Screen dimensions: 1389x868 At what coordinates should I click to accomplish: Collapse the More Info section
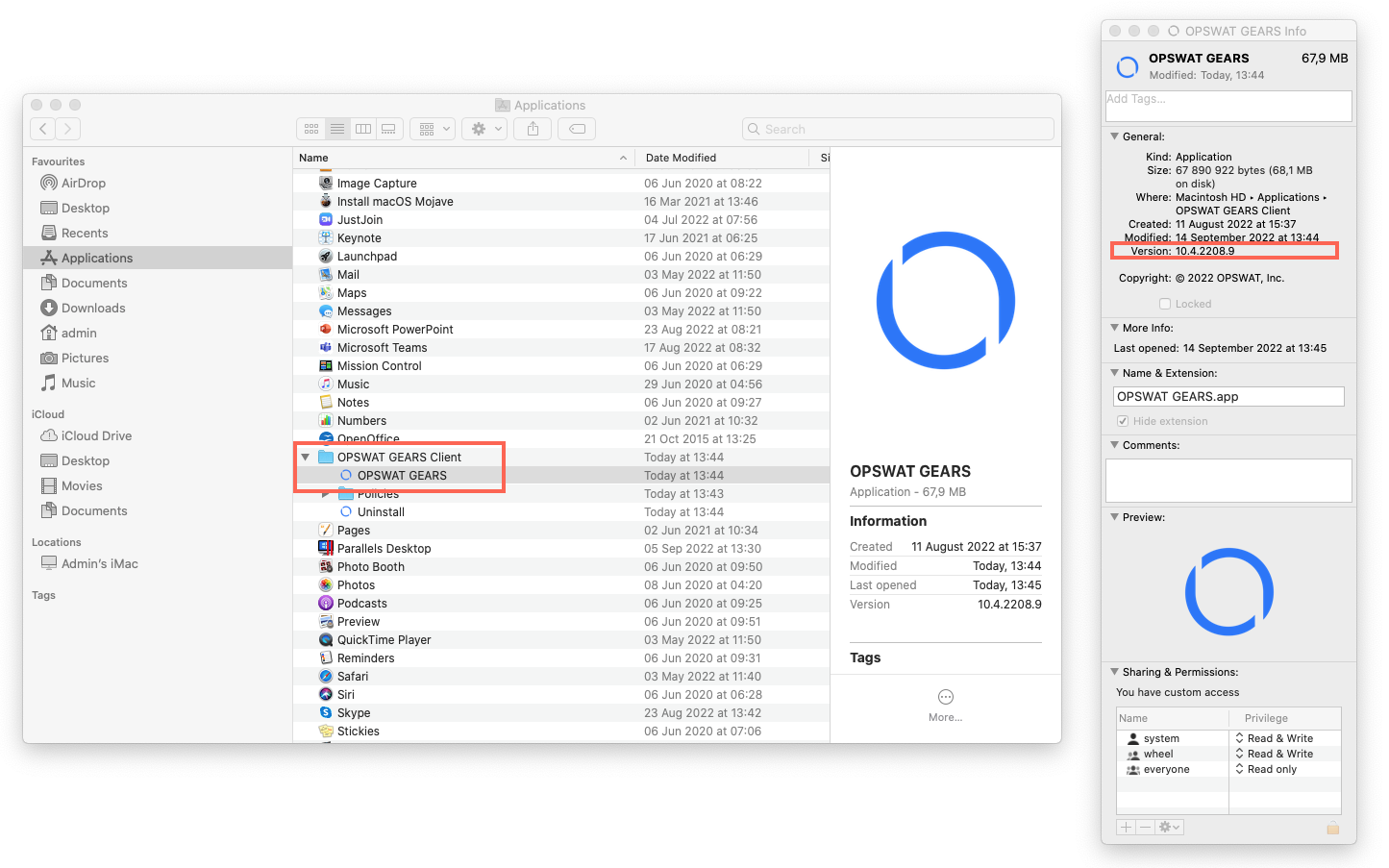[x=1114, y=328]
